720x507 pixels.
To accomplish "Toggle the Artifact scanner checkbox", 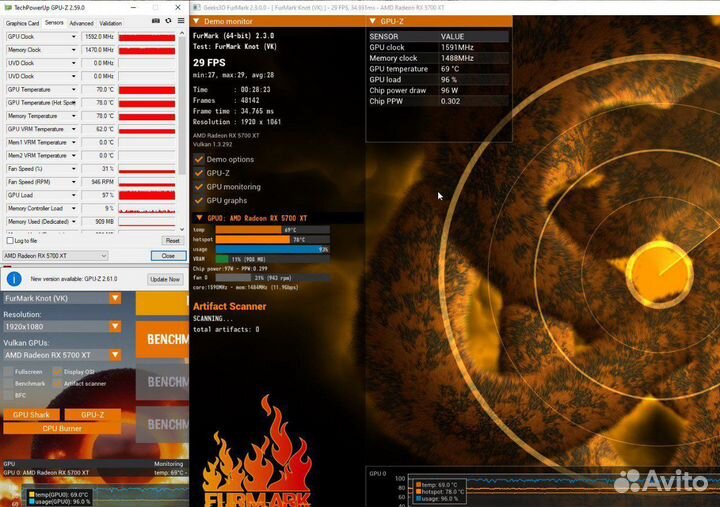I will point(57,383).
